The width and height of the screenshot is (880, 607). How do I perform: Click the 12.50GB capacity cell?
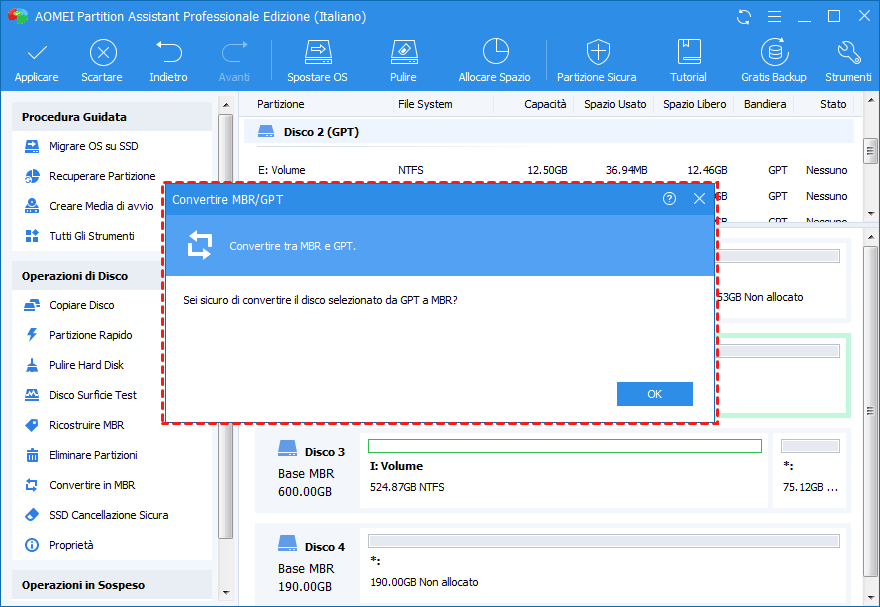pyautogui.click(x=547, y=170)
